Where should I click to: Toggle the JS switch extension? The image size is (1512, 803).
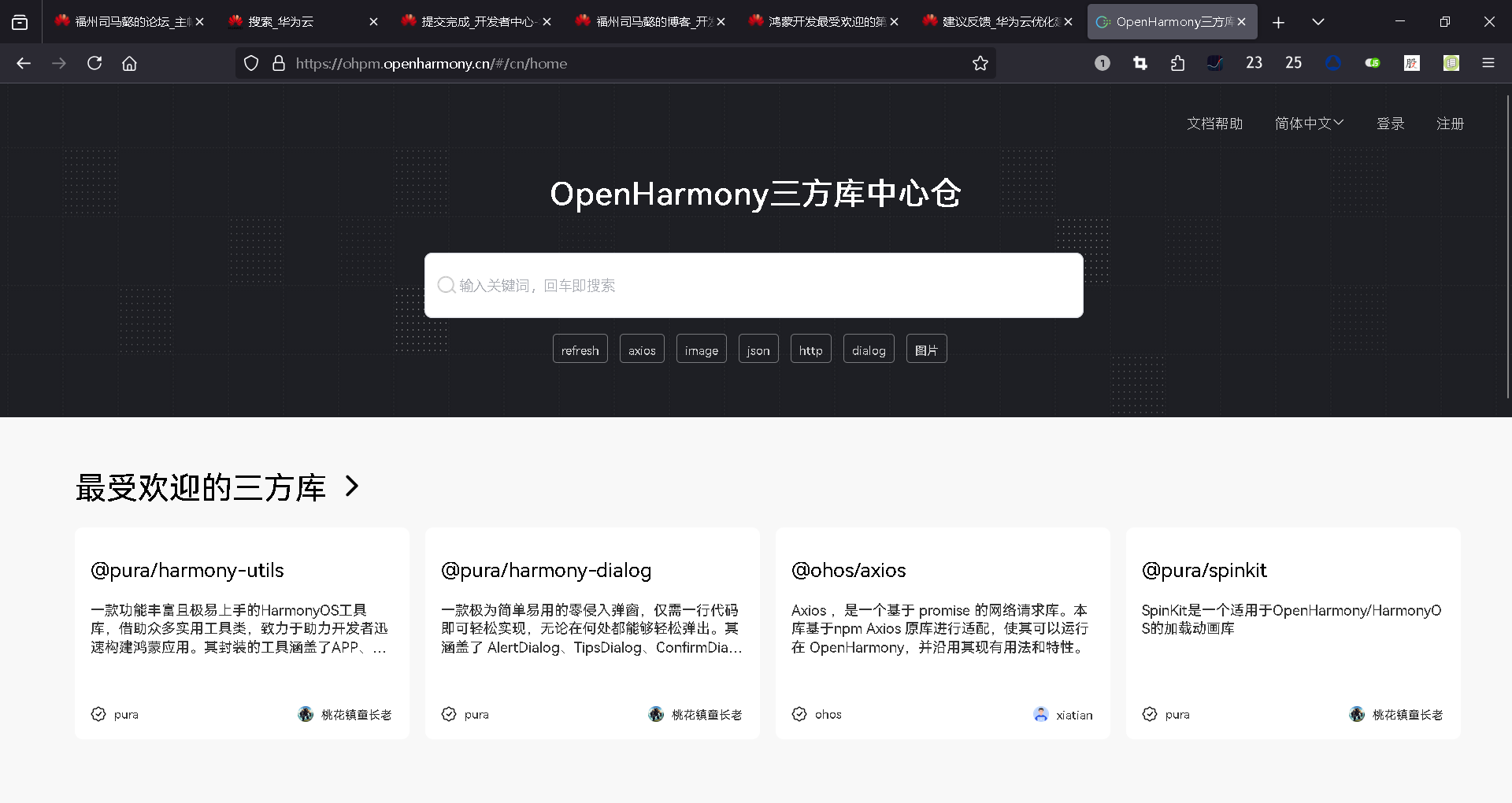[1373, 63]
